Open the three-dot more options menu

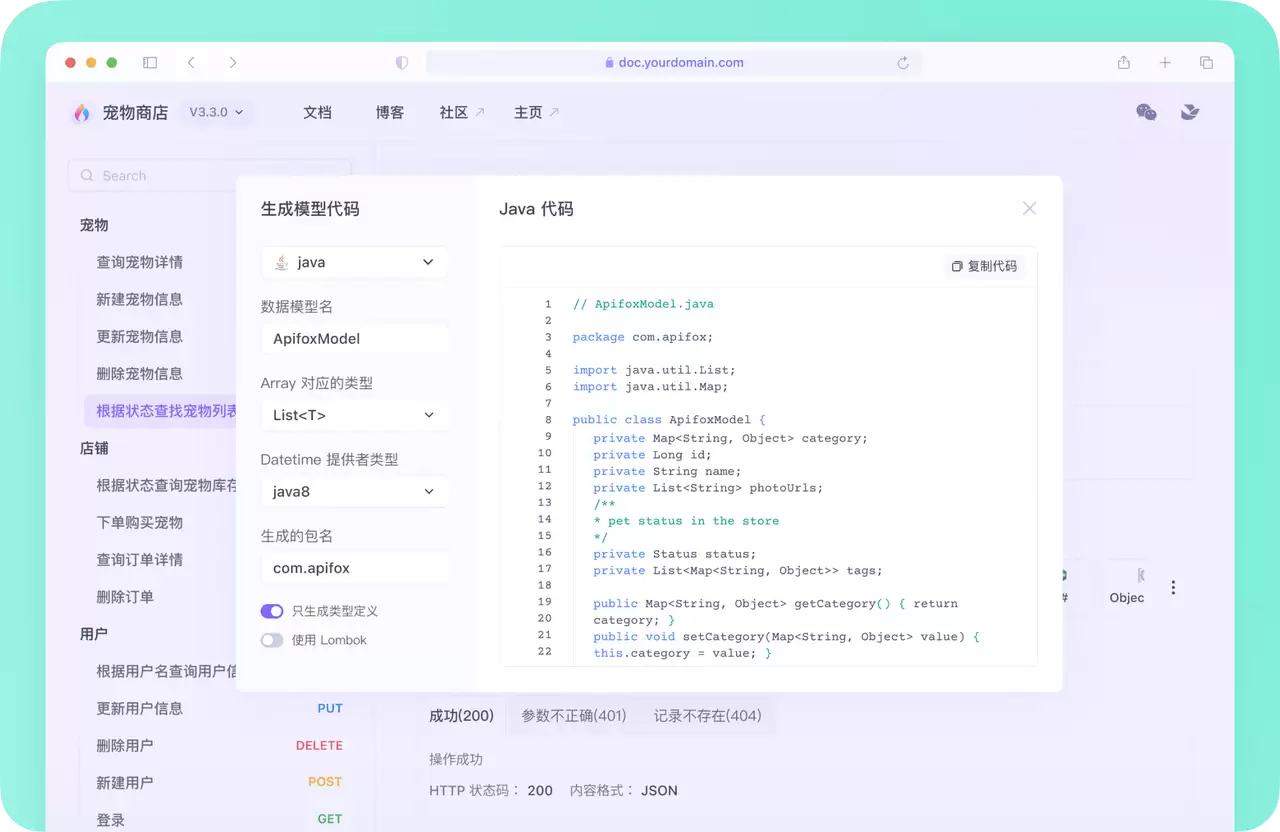[1173, 588]
